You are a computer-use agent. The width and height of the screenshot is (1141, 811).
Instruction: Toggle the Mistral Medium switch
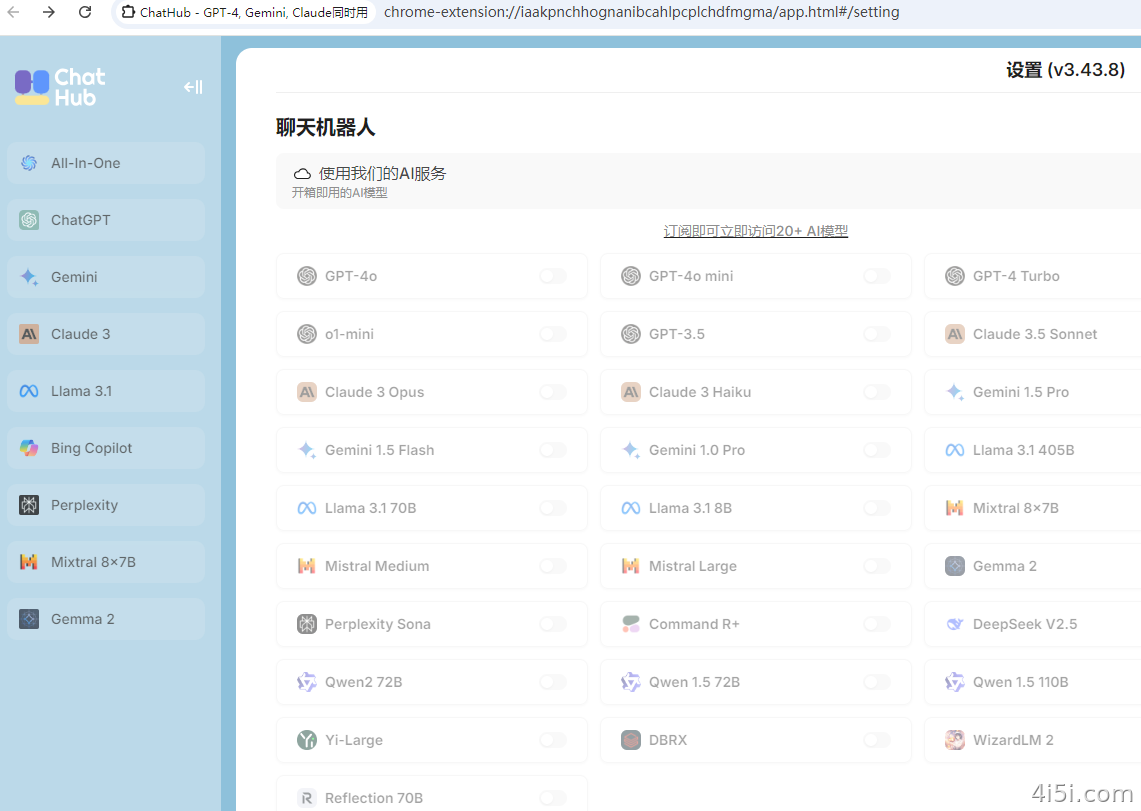(x=553, y=566)
